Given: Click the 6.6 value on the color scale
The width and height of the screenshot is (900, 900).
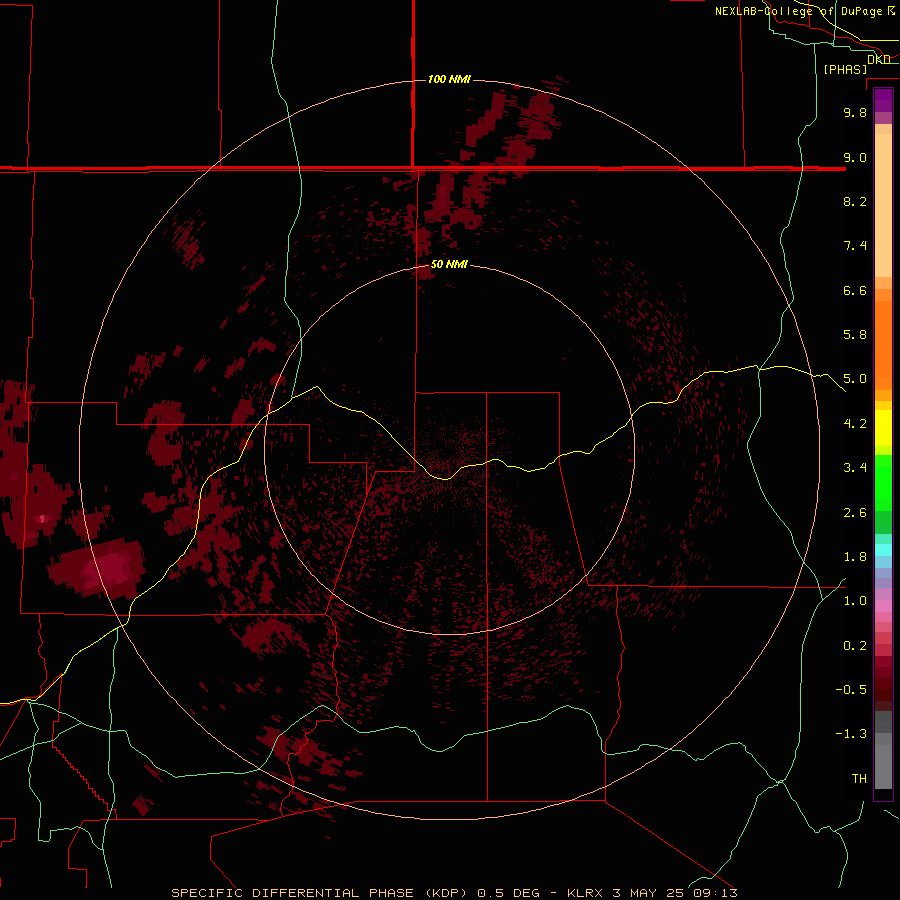Looking at the screenshot, I should pos(855,290).
